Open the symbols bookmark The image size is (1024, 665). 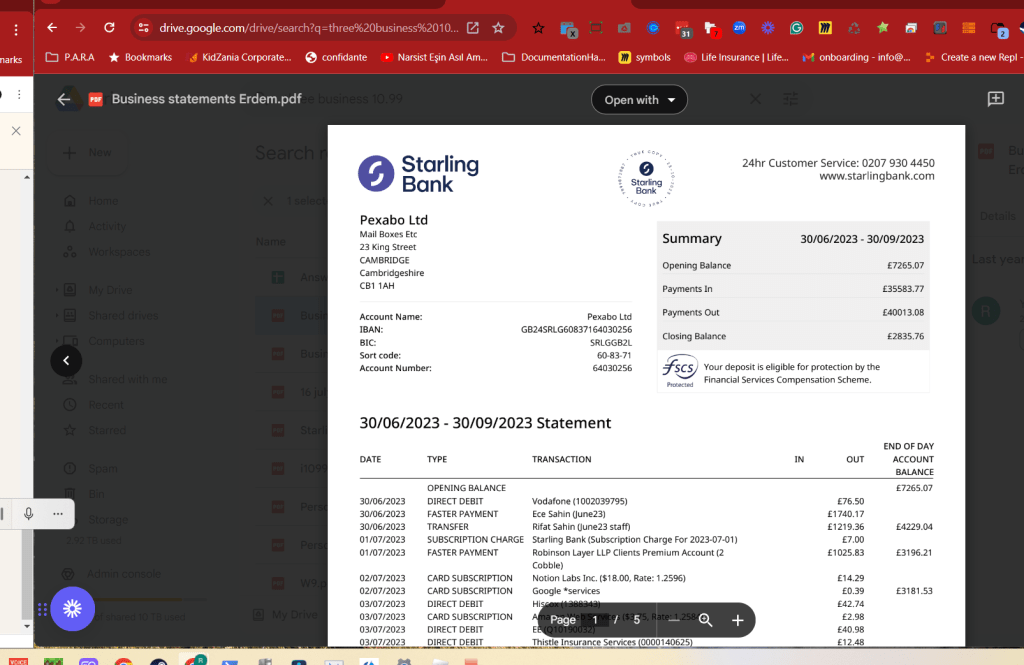(645, 57)
